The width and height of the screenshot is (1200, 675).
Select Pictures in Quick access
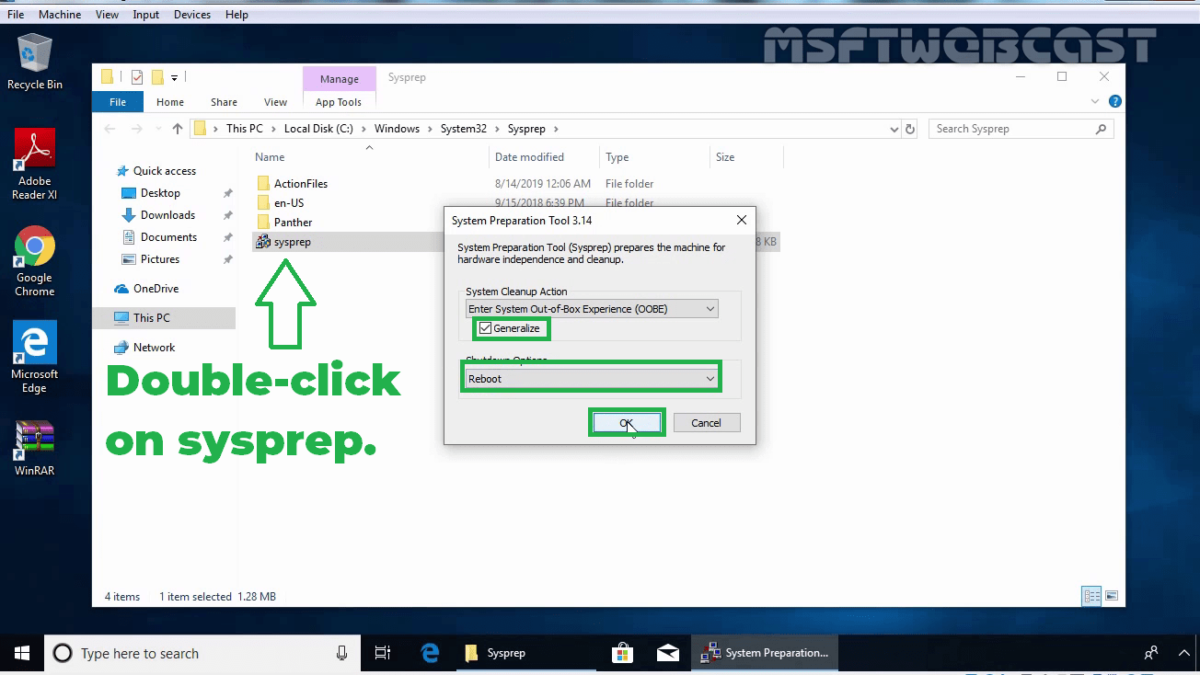pyautogui.click(x=160, y=259)
